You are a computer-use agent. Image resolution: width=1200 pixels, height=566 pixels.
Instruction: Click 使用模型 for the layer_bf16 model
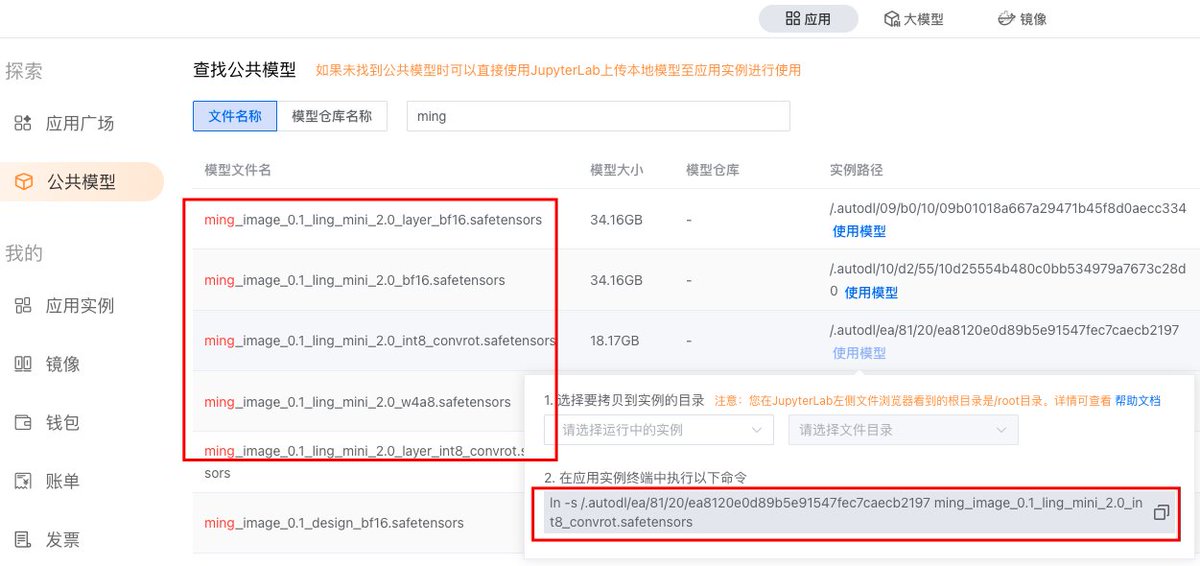click(x=859, y=231)
